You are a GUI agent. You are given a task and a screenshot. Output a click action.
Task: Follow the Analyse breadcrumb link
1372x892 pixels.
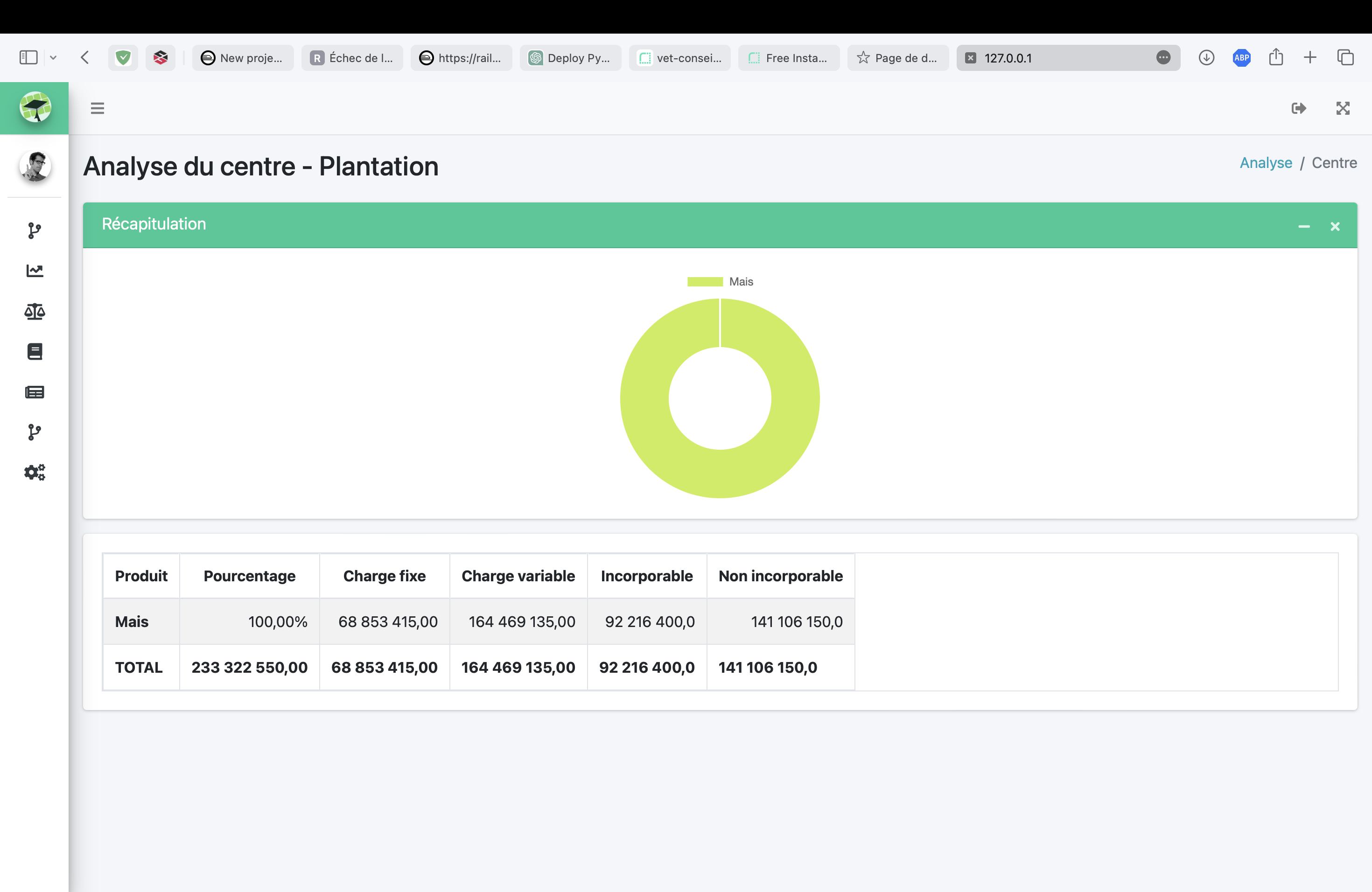pos(1265,163)
